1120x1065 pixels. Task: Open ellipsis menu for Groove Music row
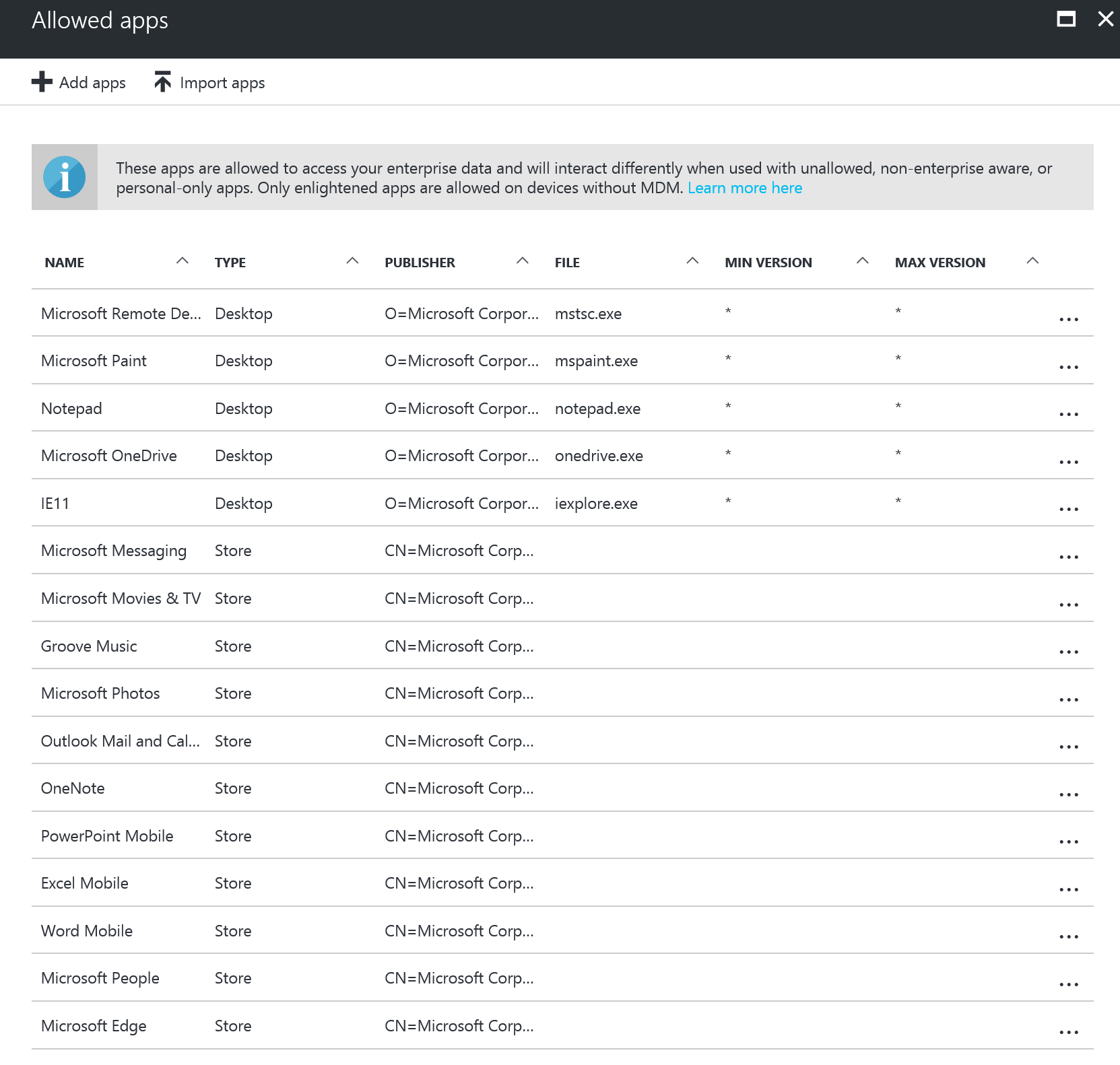point(1068,652)
